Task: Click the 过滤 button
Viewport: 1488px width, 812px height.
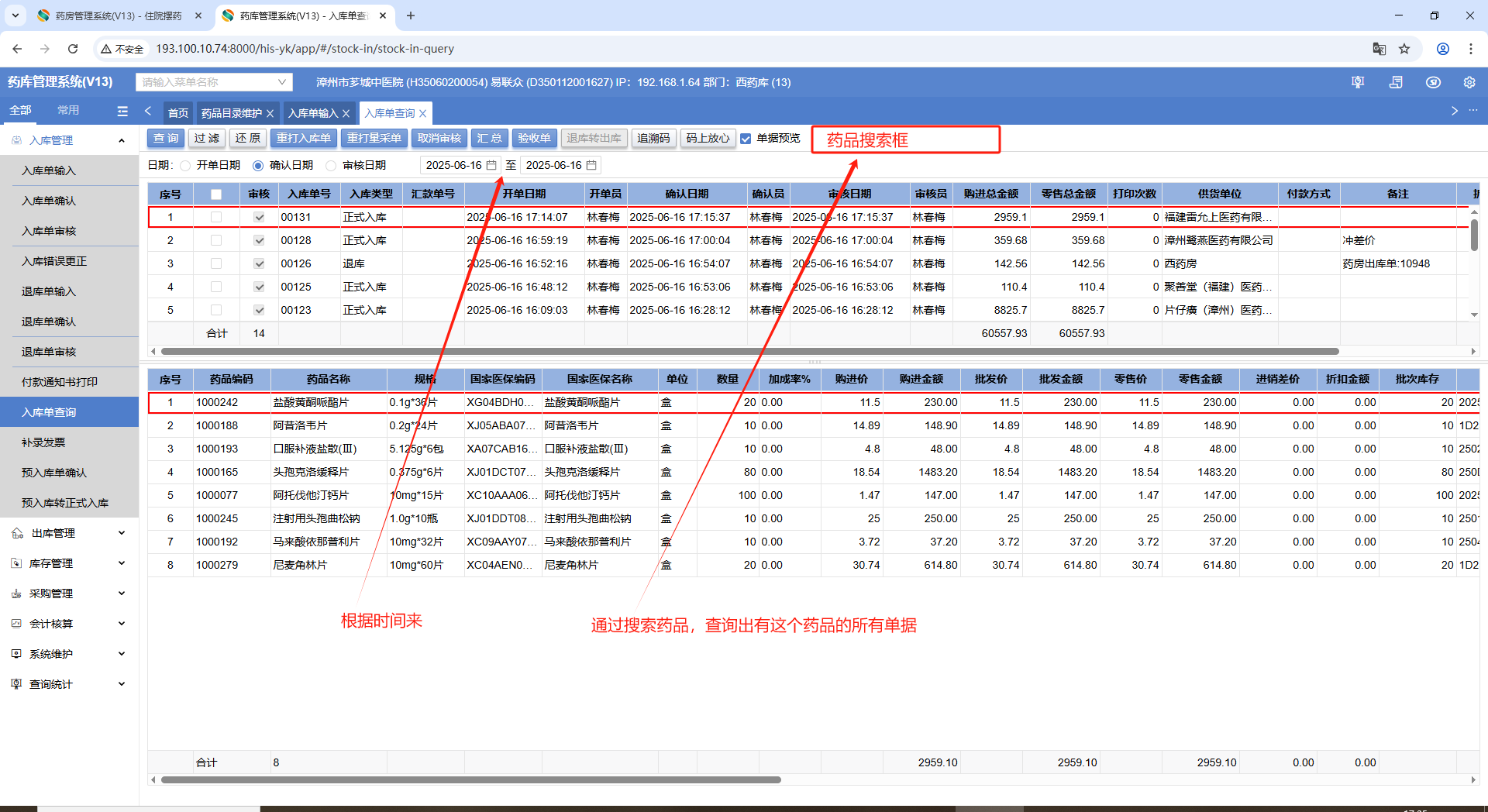Action: click(x=207, y=139)
